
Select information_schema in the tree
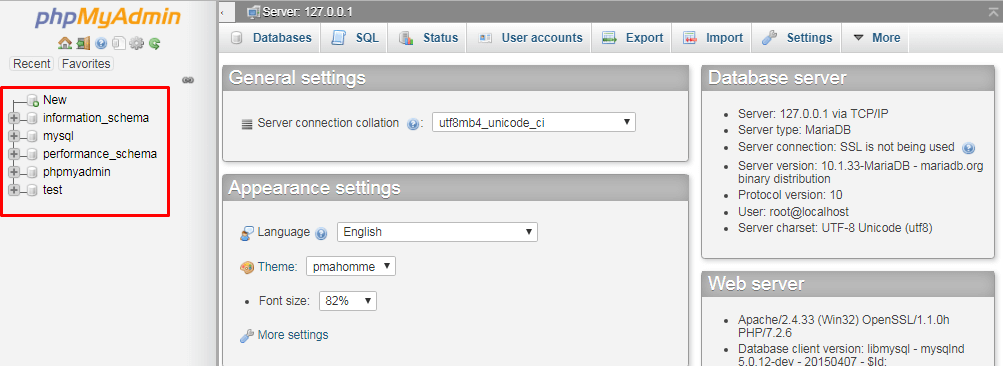tap(96, 118)
